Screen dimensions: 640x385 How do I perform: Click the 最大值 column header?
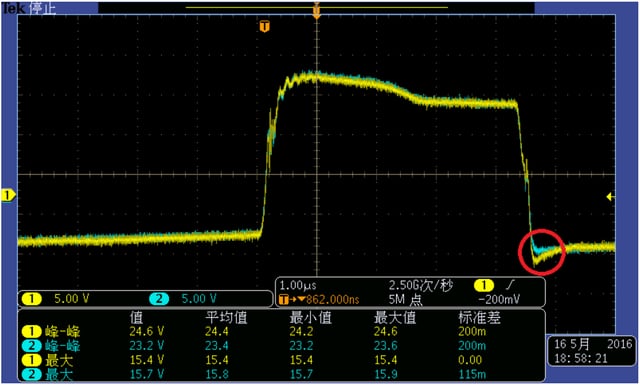[395, 318]
